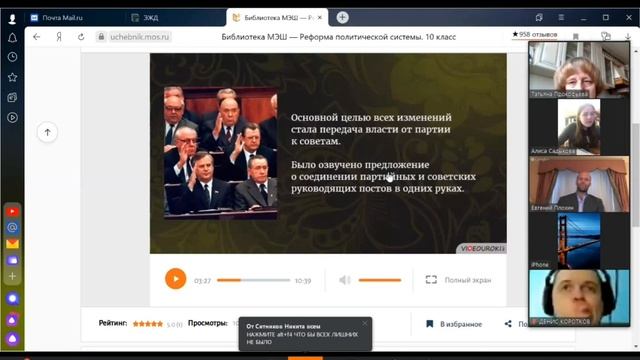Select Евгений's participant video tile
Viewport: 640px width, 360px height.
click(579, 184)
